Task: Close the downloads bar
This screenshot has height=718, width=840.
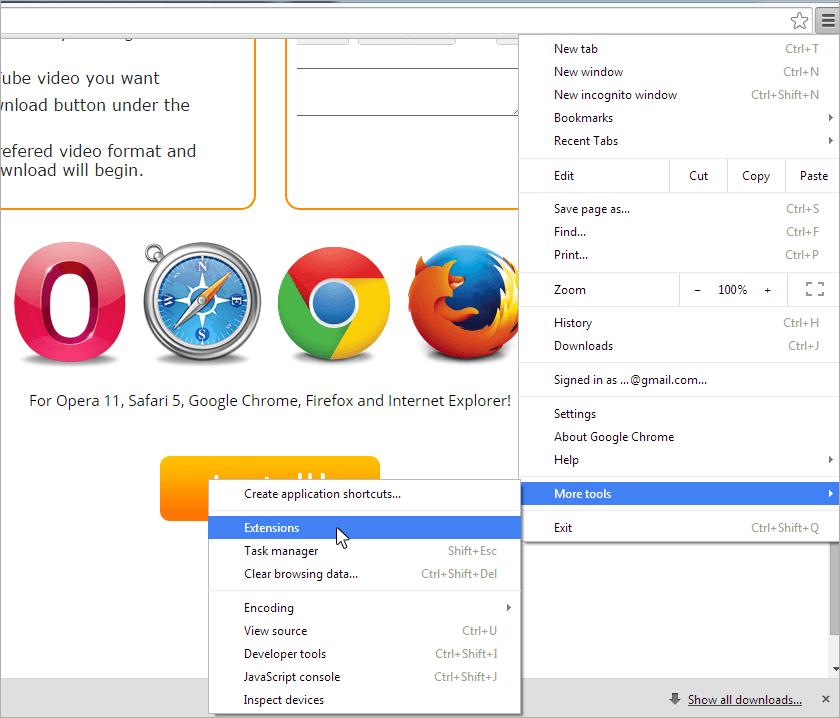Action: [x=826, y=699]
